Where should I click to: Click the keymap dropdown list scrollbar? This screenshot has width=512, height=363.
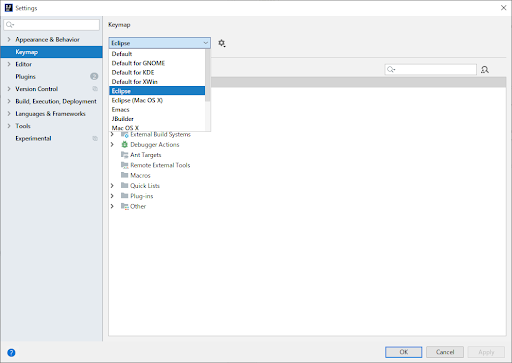click(x=208, y=76)
